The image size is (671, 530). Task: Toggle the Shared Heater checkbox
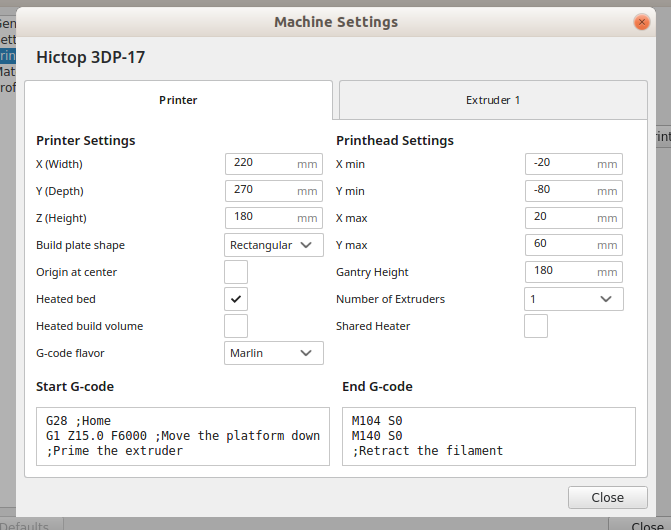tap(536, 326)
